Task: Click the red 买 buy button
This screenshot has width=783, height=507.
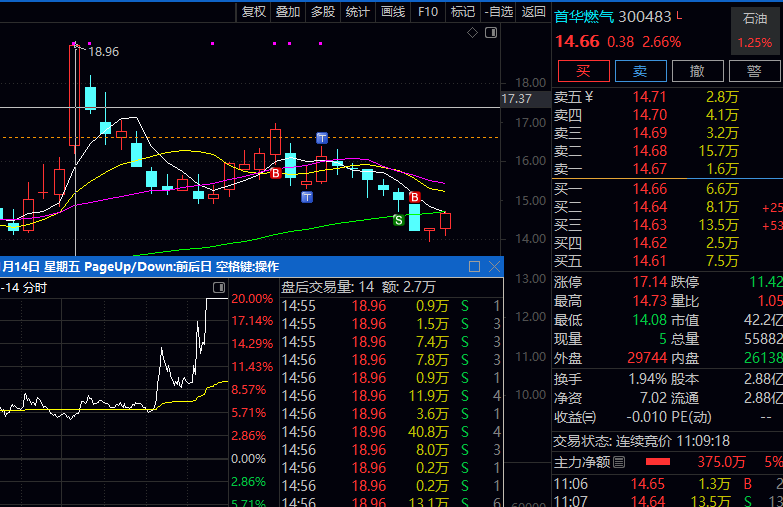Action: pos(583,71)
